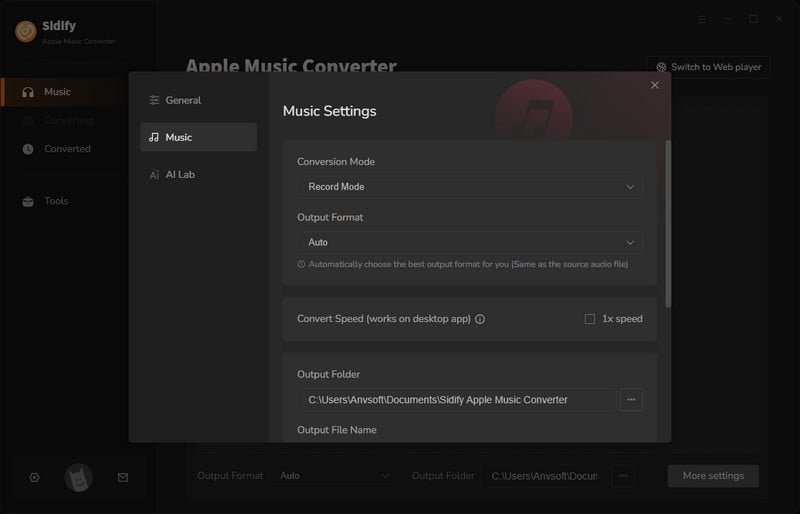The width and height of the screenshot is (800, 514).
Task: Open the mail feedback icon
Action: click(122, 477)
